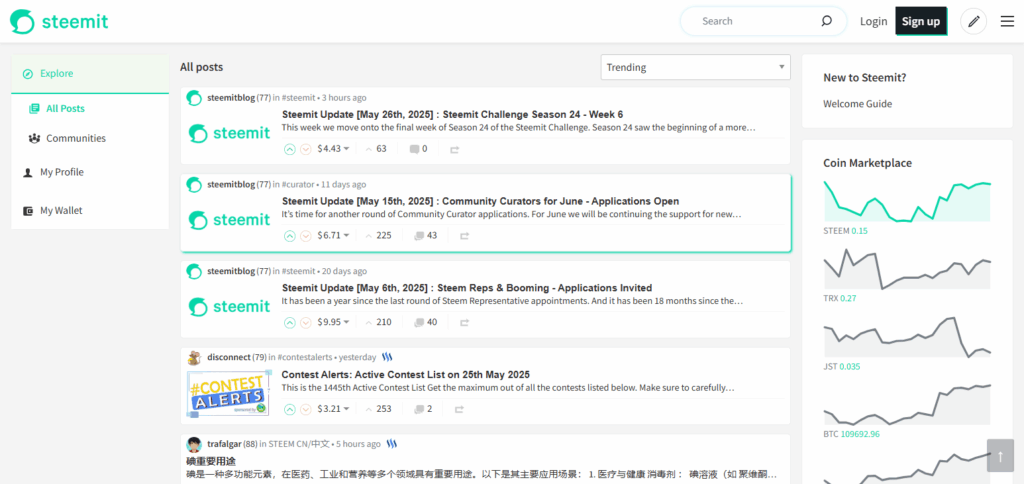Downvote the Community Curators for June post
Viewport: 1024px width, 484px height.
click(x=306, y=236)
